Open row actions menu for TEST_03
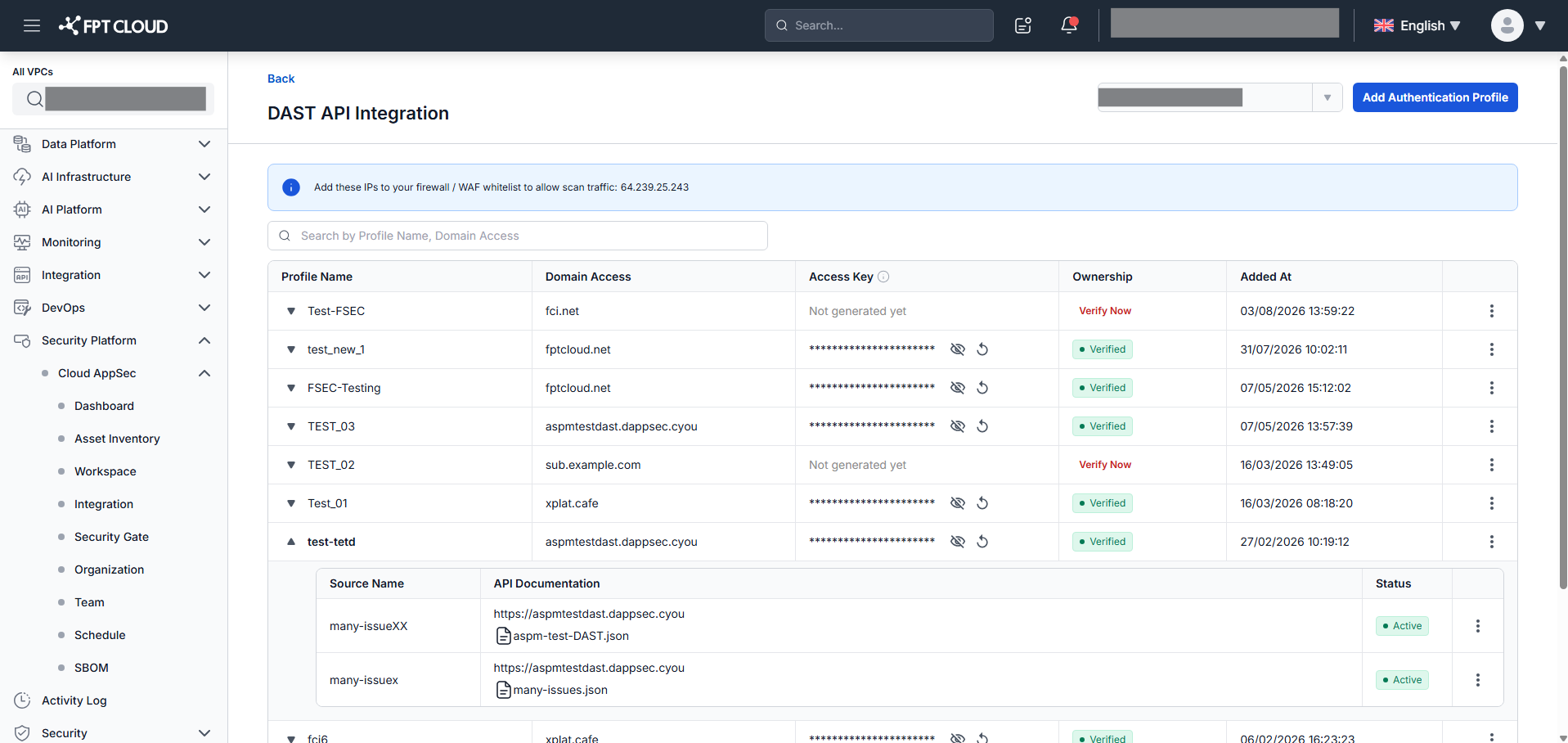This screenshot has height=743, width=1568. tap(1492, 426)
